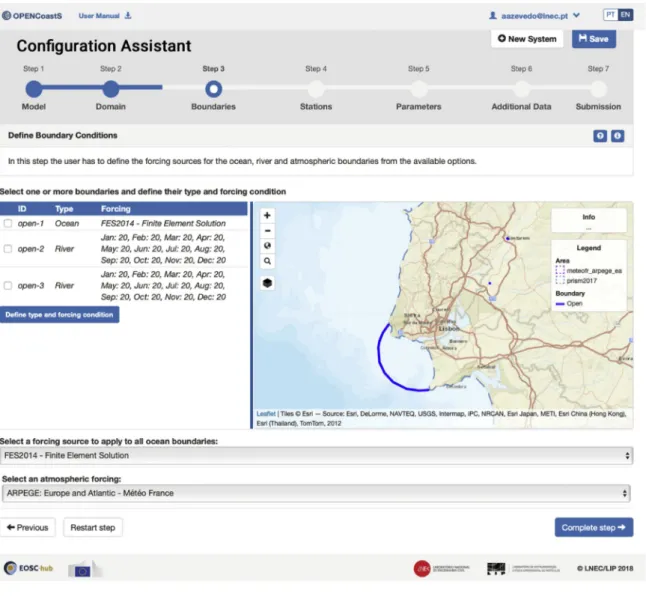Click the meteofr_arpege_ea legend swatch
This screenshot has height=596, width=646.
point(560,271)
